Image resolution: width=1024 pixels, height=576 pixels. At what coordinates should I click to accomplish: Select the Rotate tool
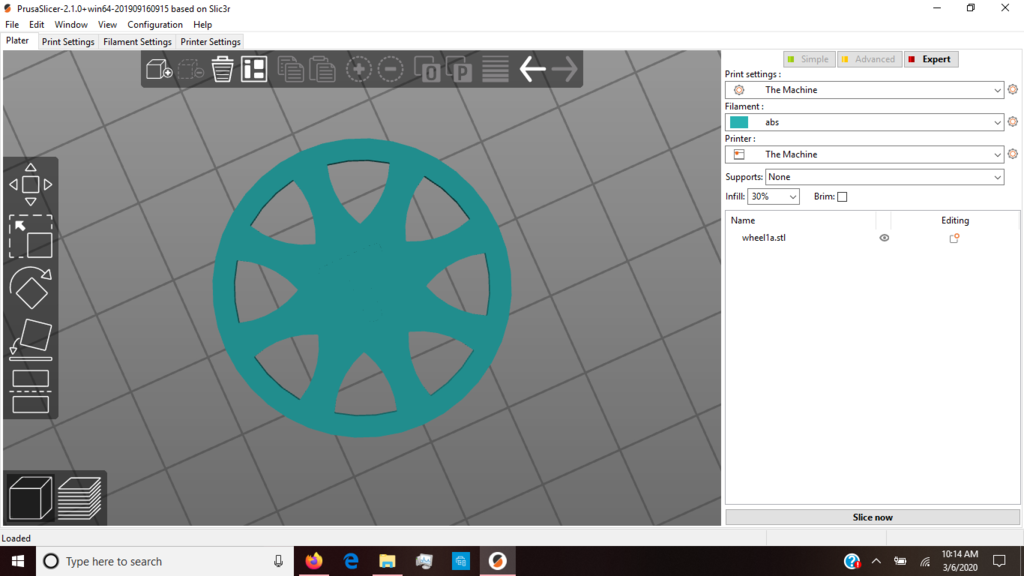pyautogui.click(x=30, y=290)
